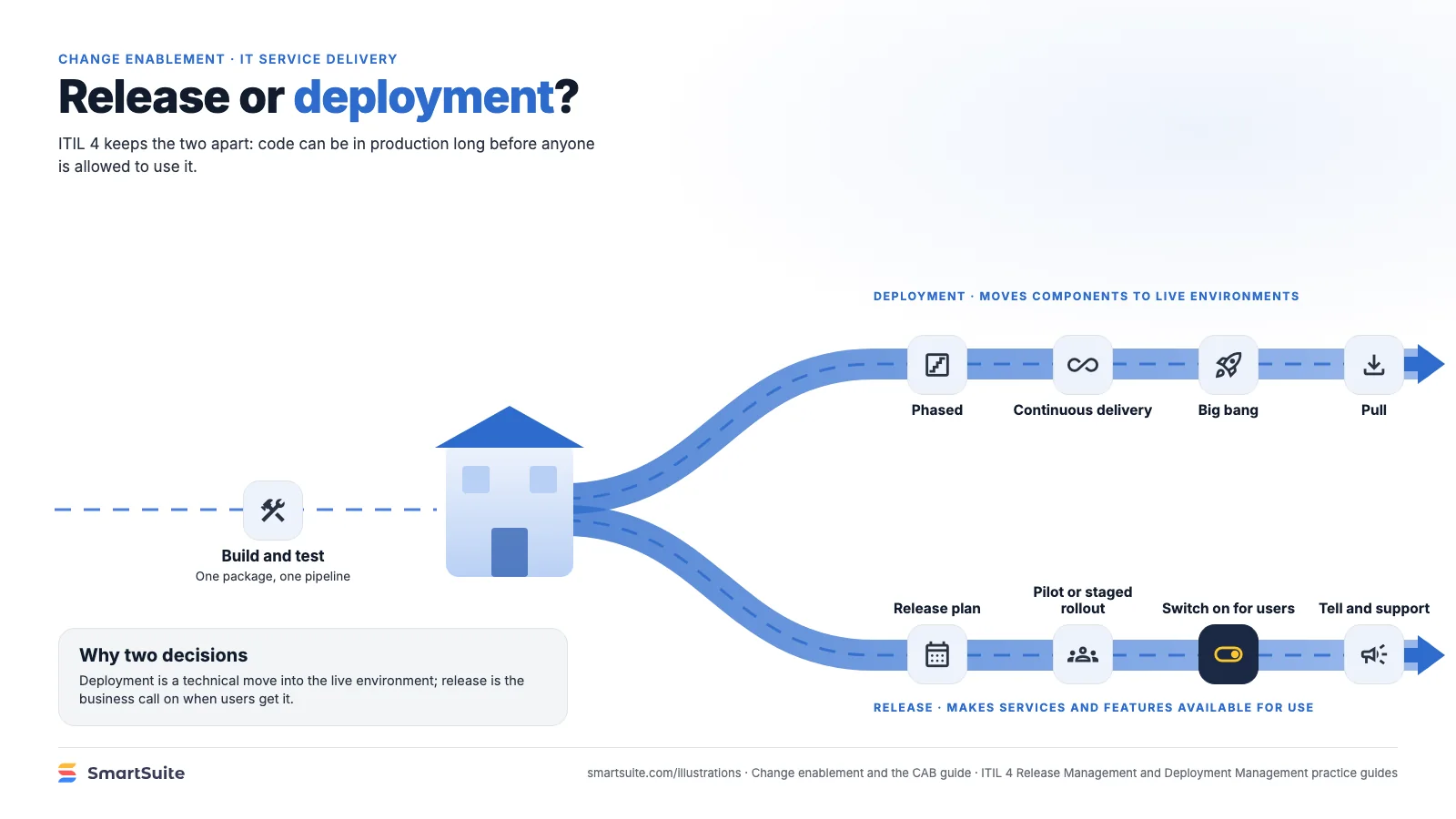Click 'One package, one pipeline' caption
Screen dimensions: 1456x819
tap(273, 576)
